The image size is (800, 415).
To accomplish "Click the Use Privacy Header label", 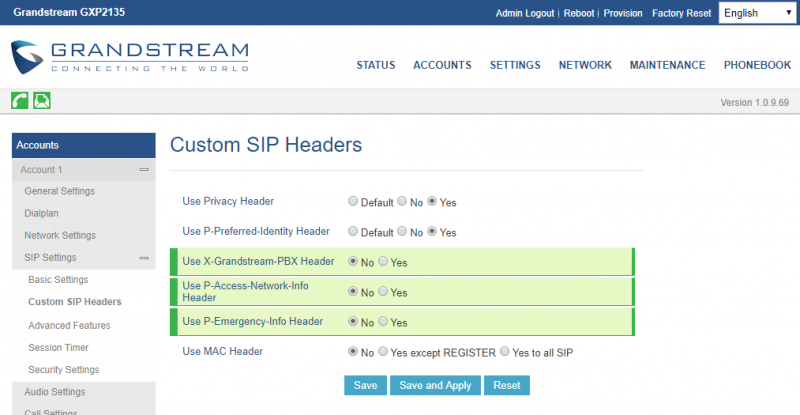I will tap(228, 201).
